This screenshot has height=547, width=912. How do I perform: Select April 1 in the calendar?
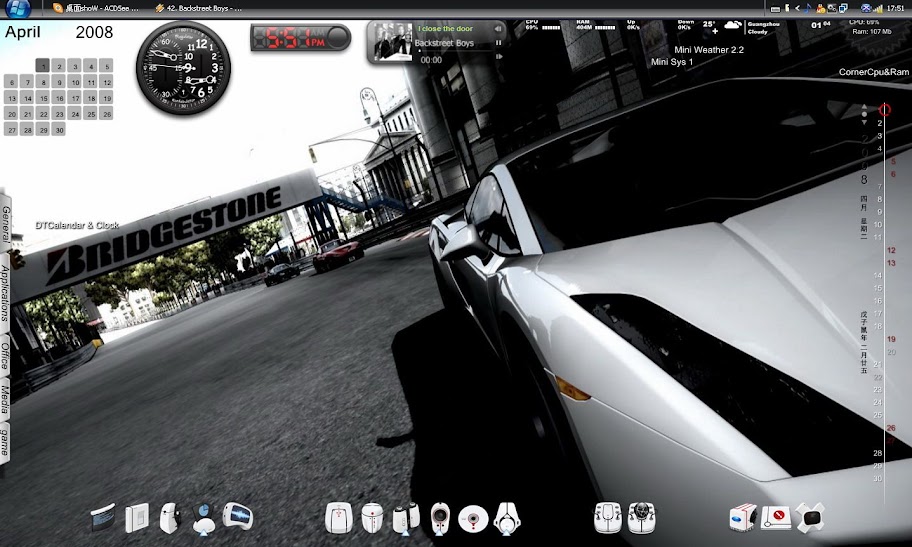(43, 66)
